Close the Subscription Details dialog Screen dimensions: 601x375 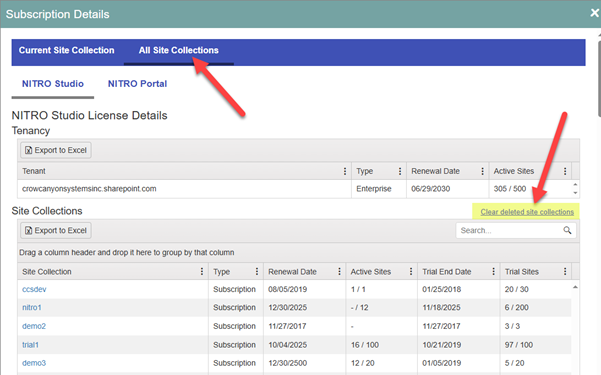(x=594, y=13)
